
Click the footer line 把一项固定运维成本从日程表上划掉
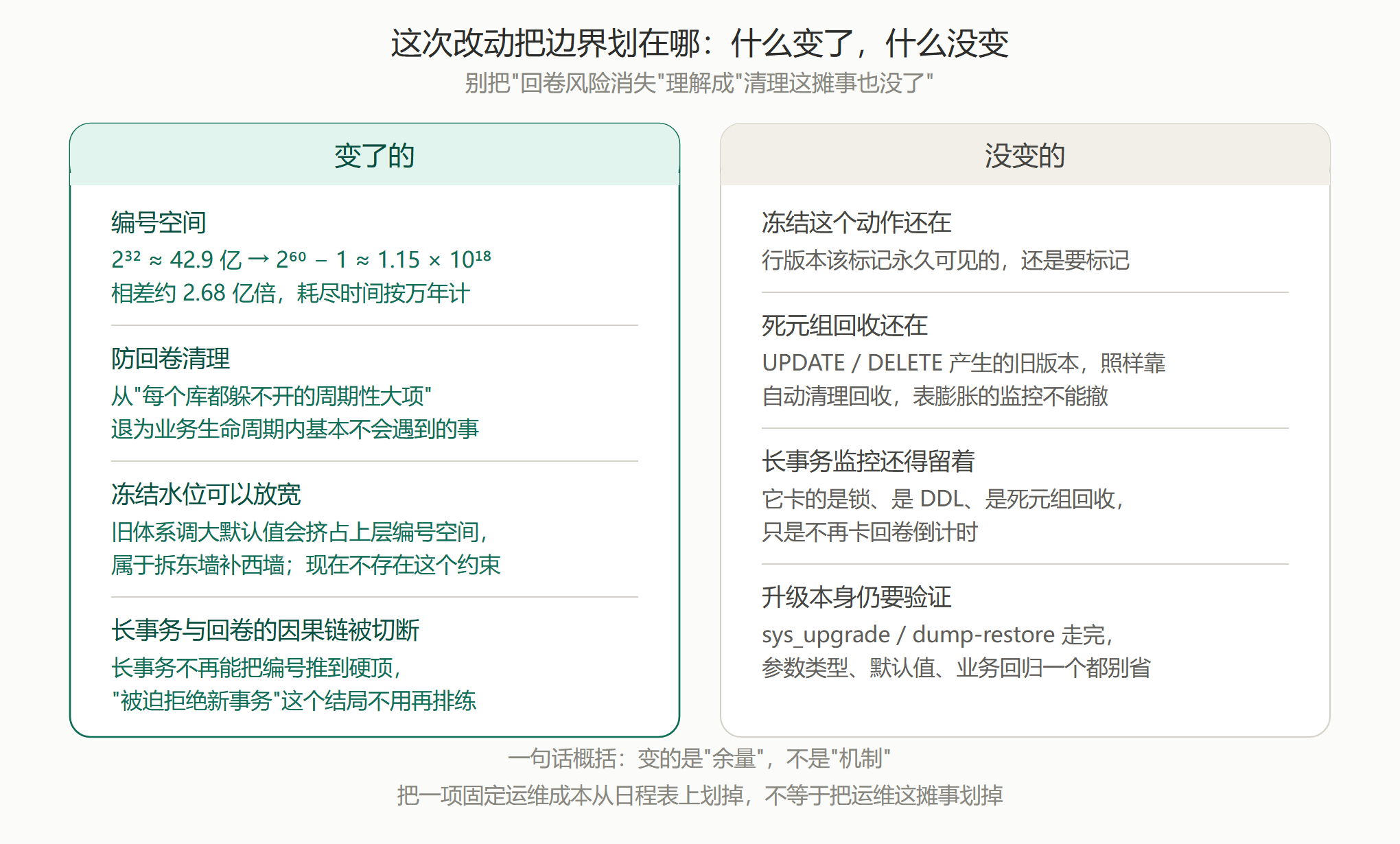(x=699, y=795)
